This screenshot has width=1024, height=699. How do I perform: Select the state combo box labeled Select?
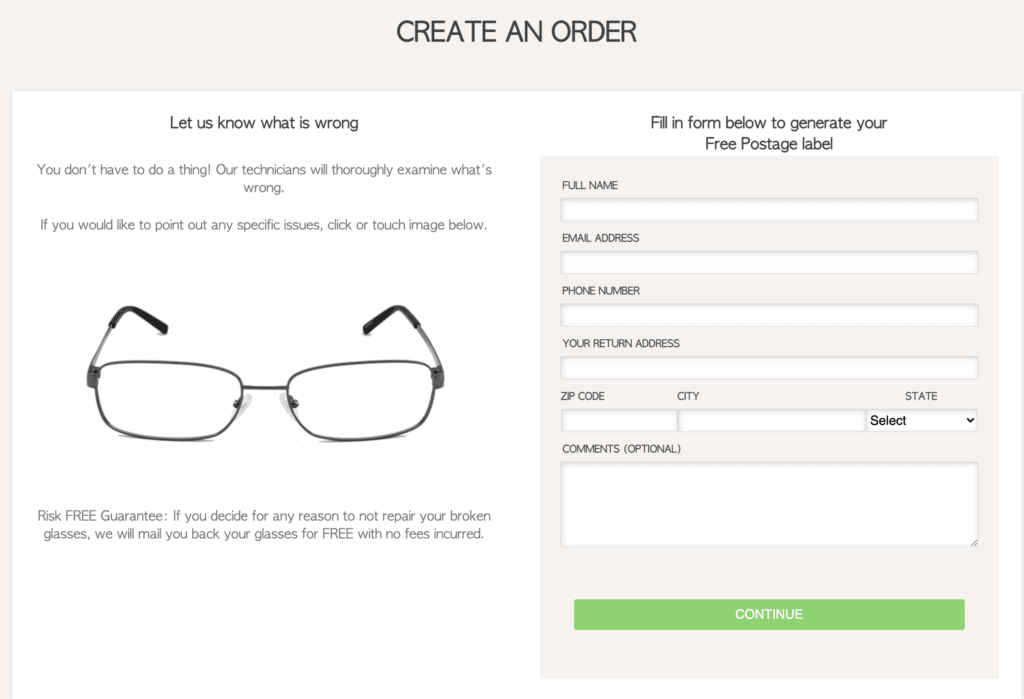[921, 420]
